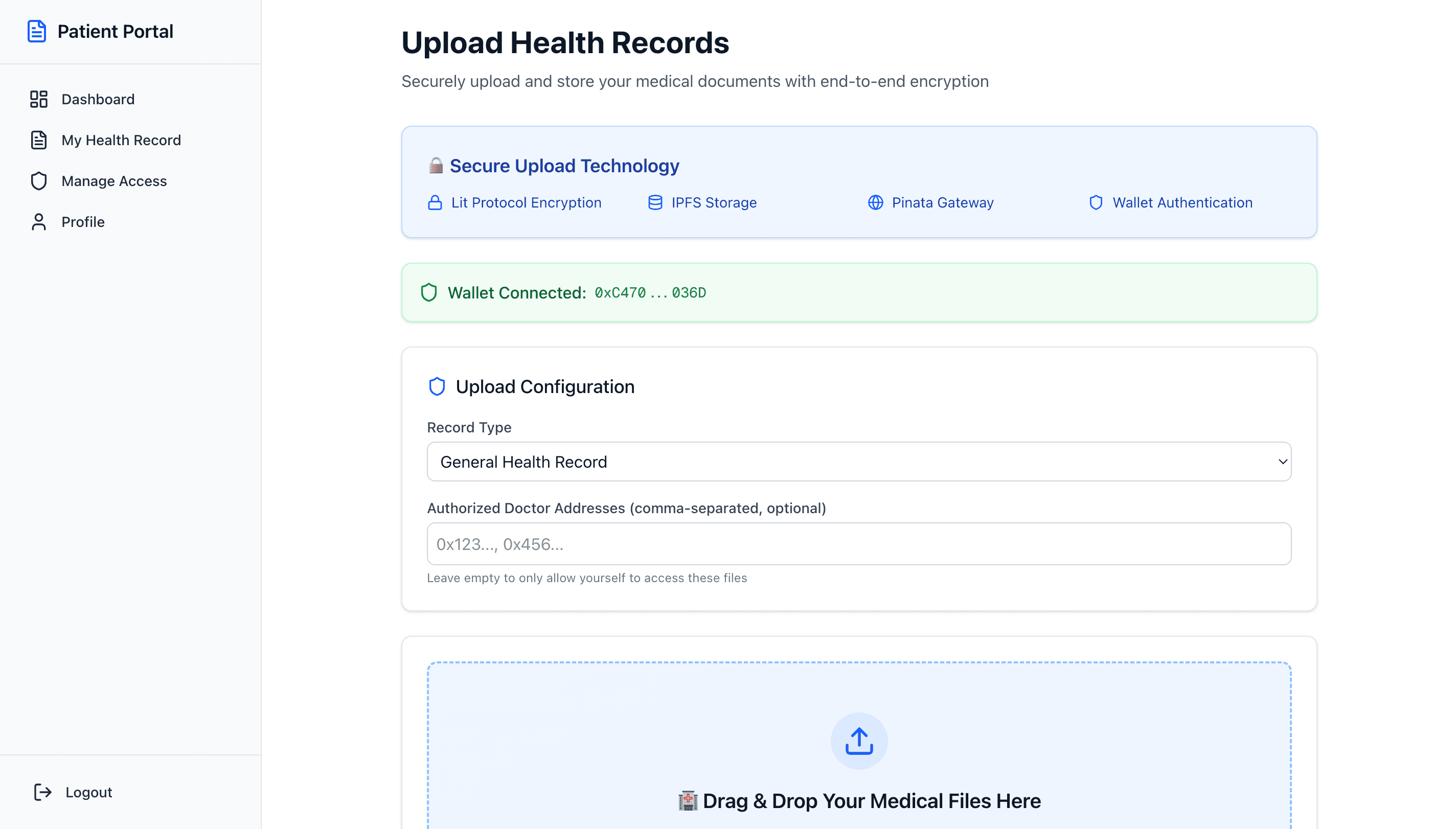Click the Wallet Authentication label
Image resolution: width=1456 pixels, height=829 pixels.
(x=1182, y=203)
